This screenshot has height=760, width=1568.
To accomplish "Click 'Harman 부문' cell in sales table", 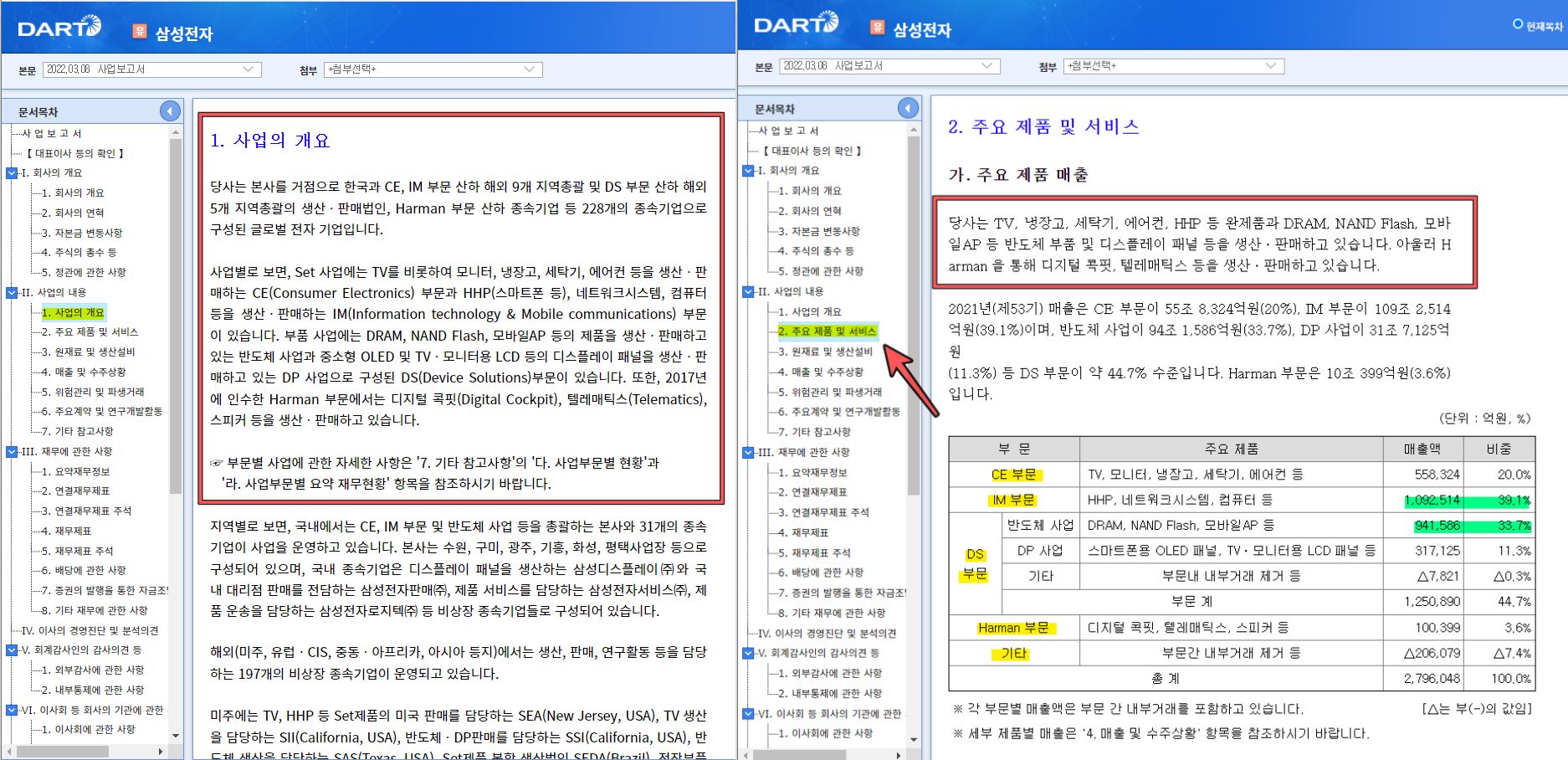I will point(1013,628).
